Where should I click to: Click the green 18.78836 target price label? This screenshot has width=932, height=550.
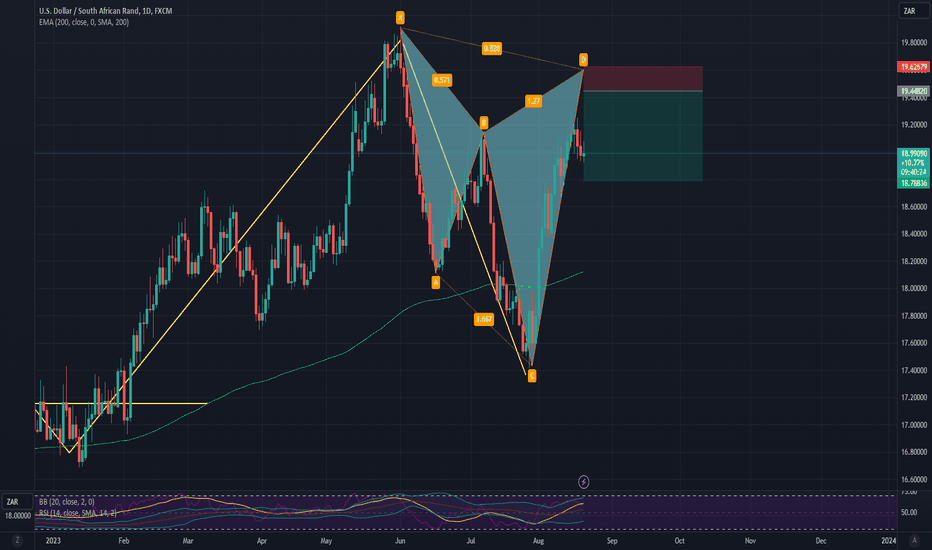click(x=913, y=183)
